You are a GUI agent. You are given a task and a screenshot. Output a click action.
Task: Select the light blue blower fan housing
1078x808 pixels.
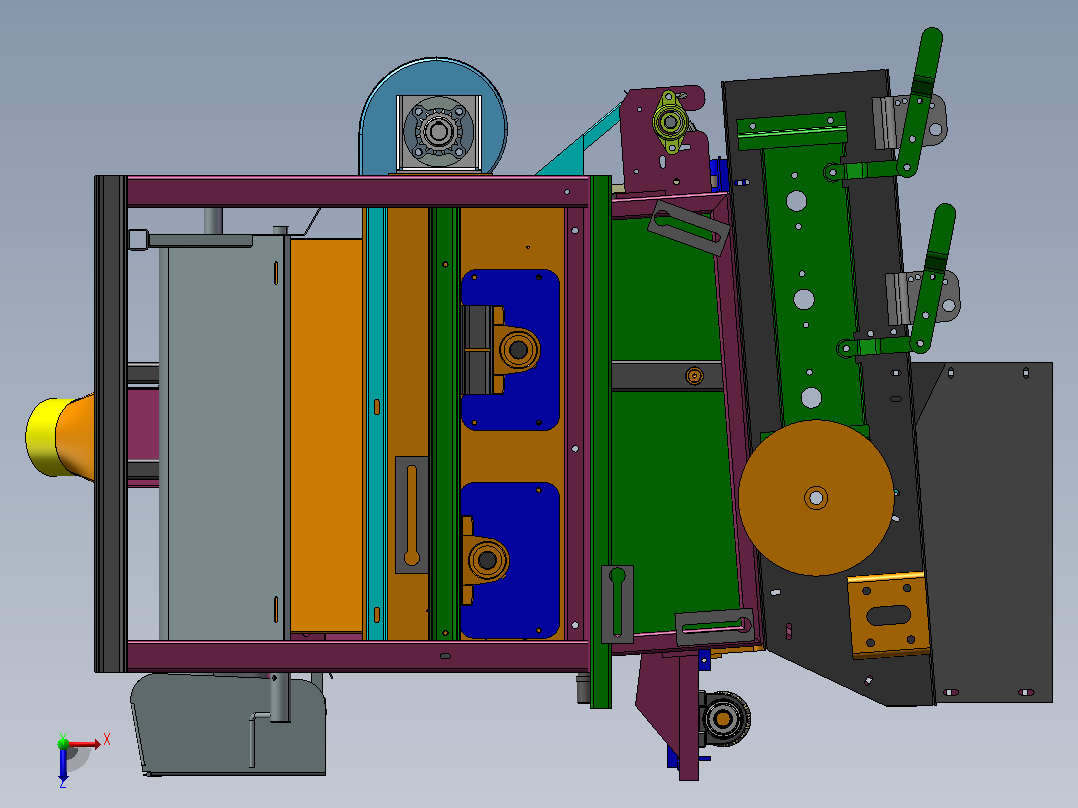433,117
